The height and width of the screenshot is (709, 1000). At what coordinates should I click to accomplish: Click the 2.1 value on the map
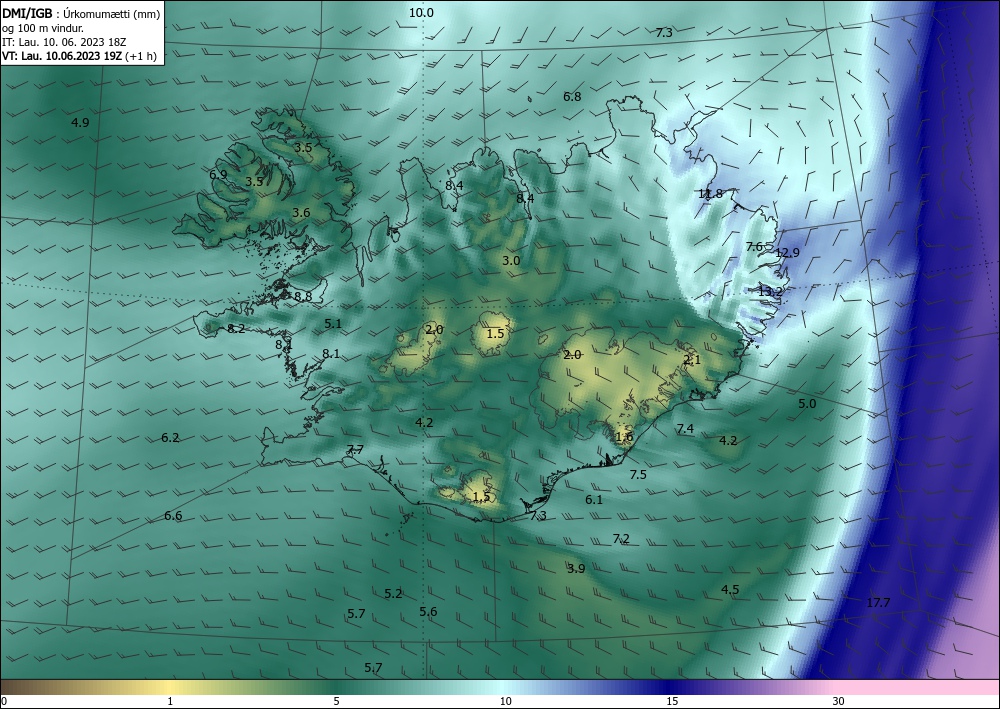[692, 360]
